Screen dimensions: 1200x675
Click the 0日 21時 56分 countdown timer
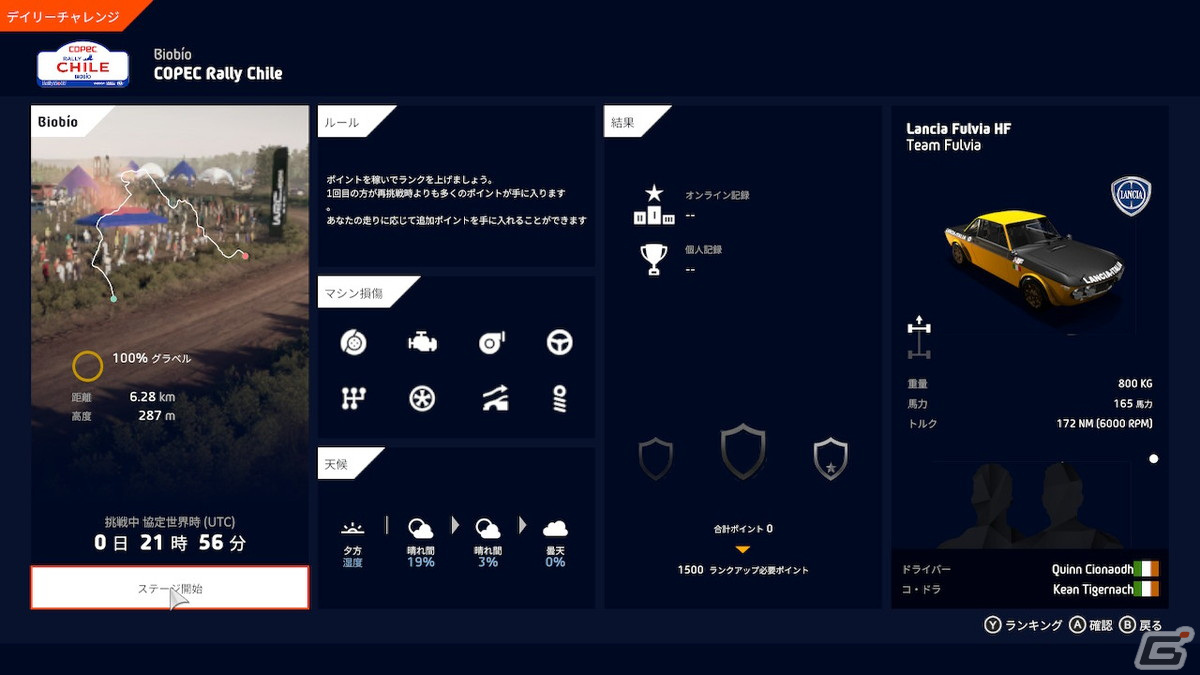point(170,543)
